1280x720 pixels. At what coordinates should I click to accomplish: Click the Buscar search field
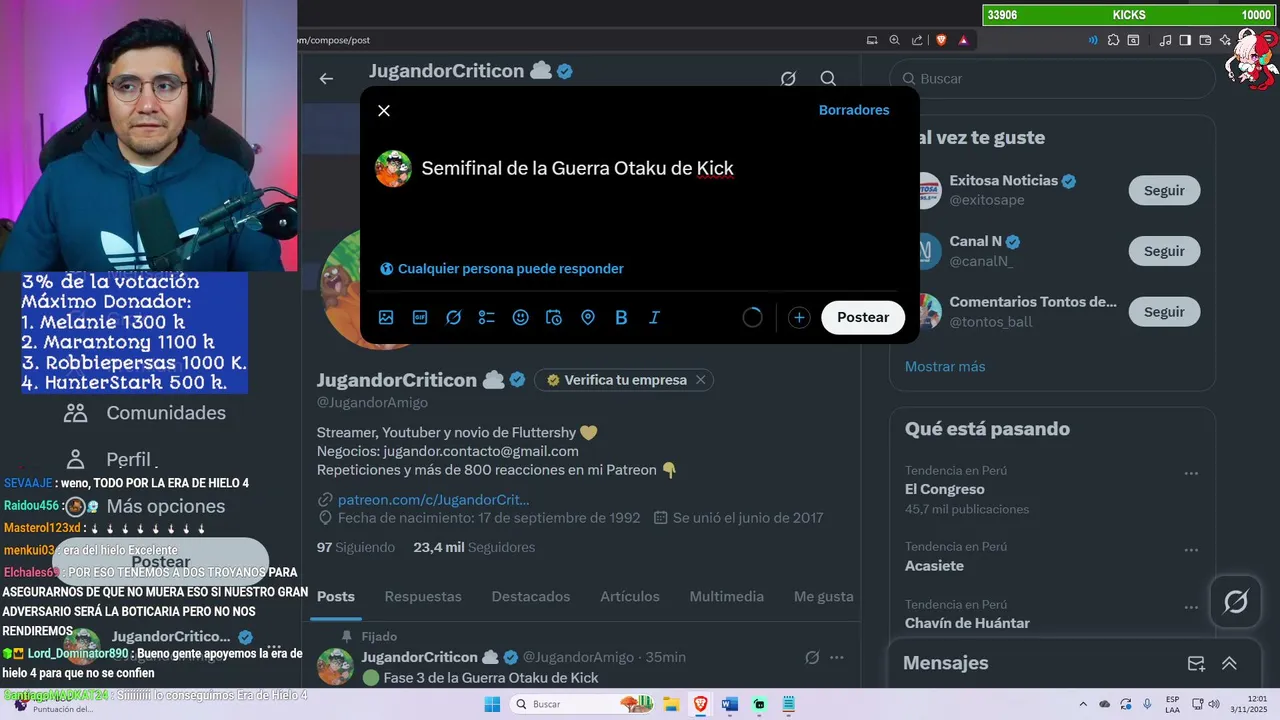(1052, 78)
